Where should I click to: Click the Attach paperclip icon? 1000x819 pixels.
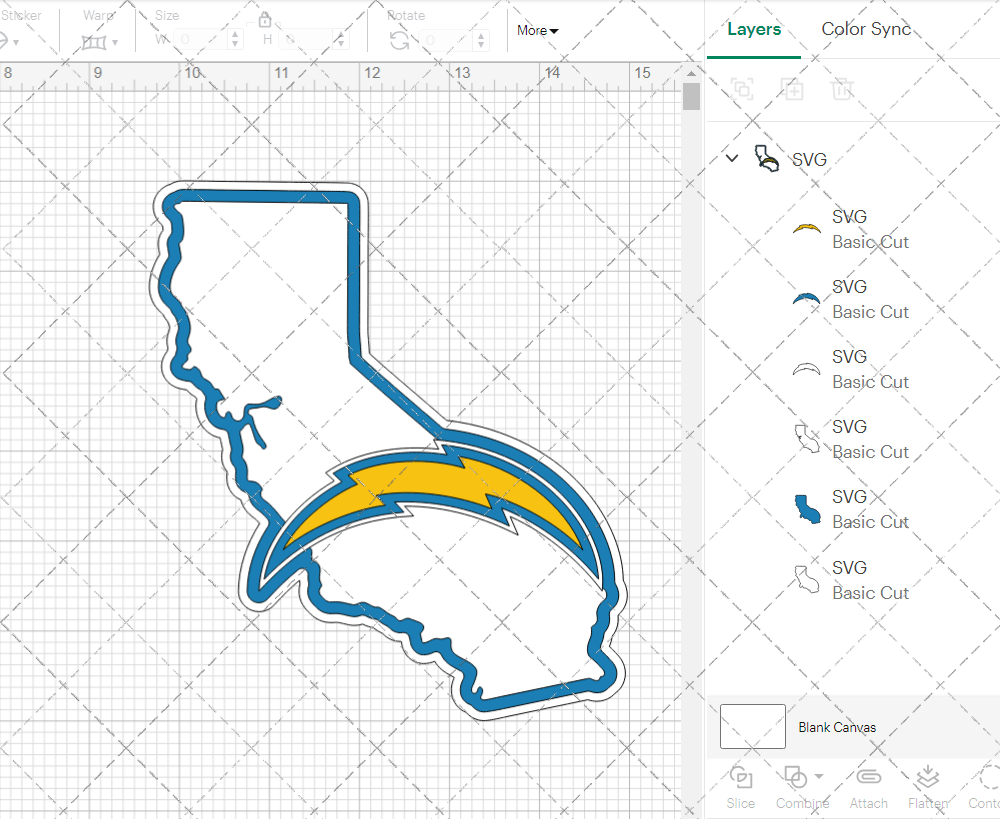click(x=869, y=785)
